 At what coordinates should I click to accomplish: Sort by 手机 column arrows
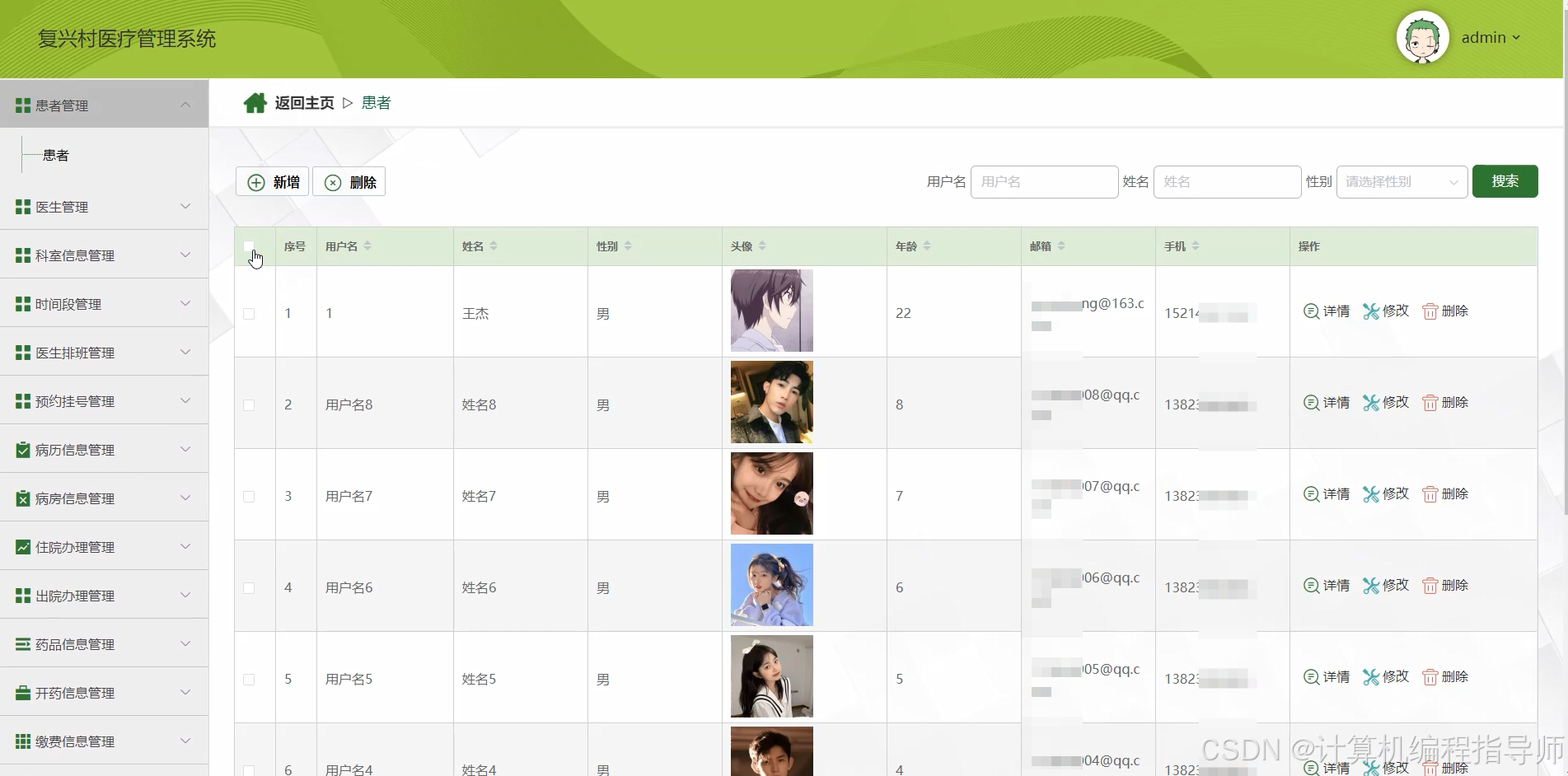tap(1196, 245)
